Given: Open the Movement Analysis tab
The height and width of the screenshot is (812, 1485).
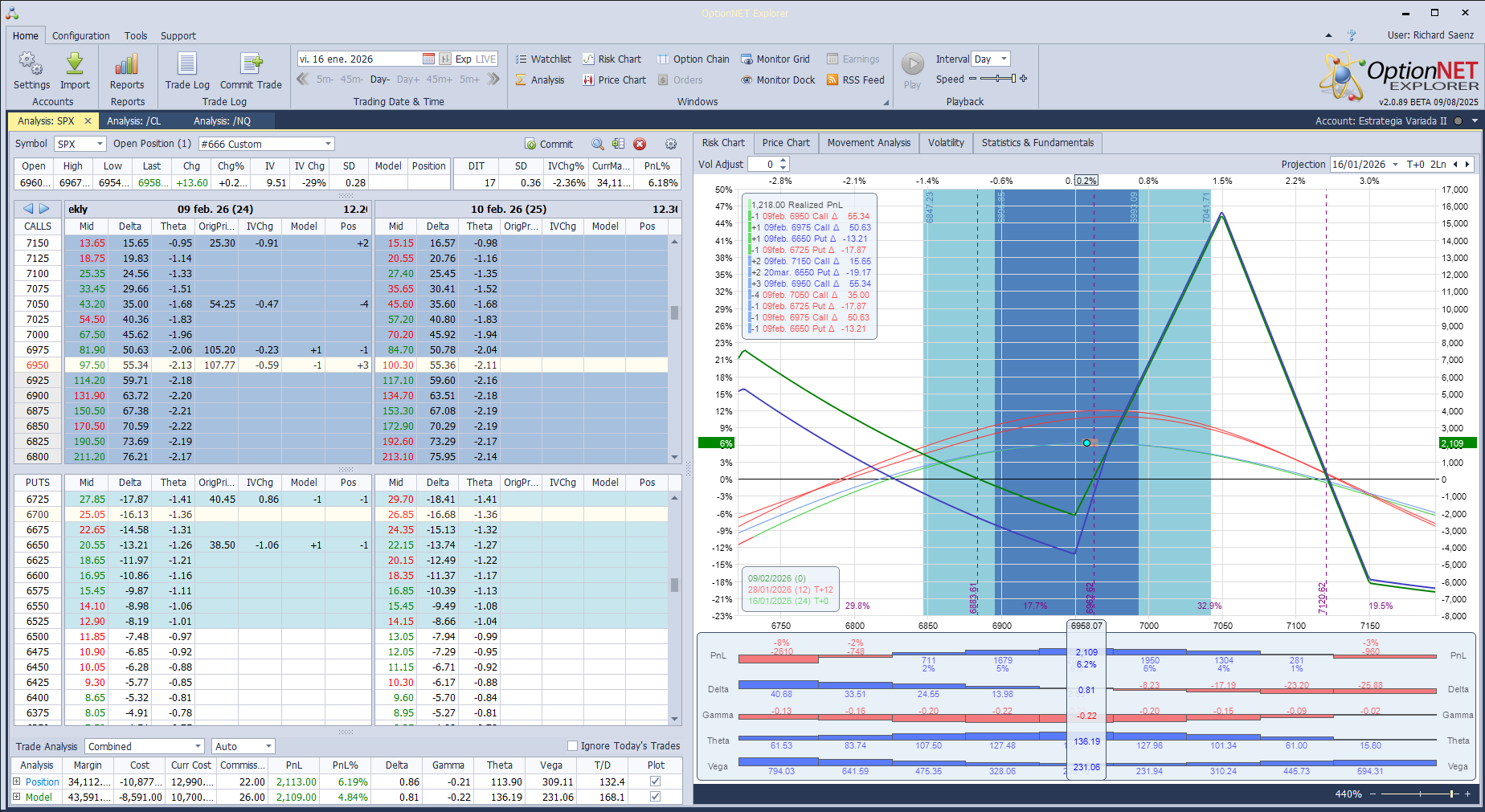Looking at the screenshot, I should point(869,143).
